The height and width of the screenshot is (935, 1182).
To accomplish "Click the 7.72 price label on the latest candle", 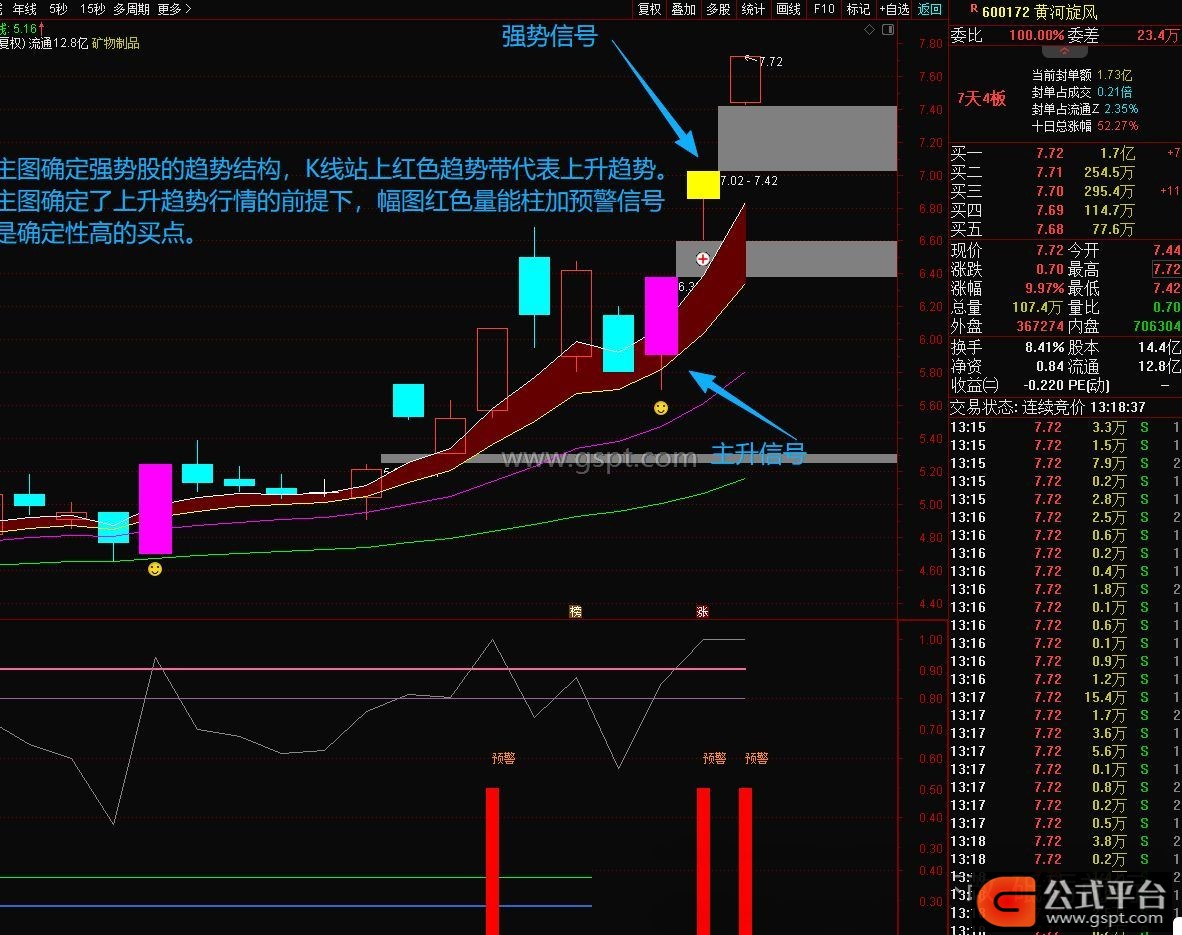I will 770,62.
